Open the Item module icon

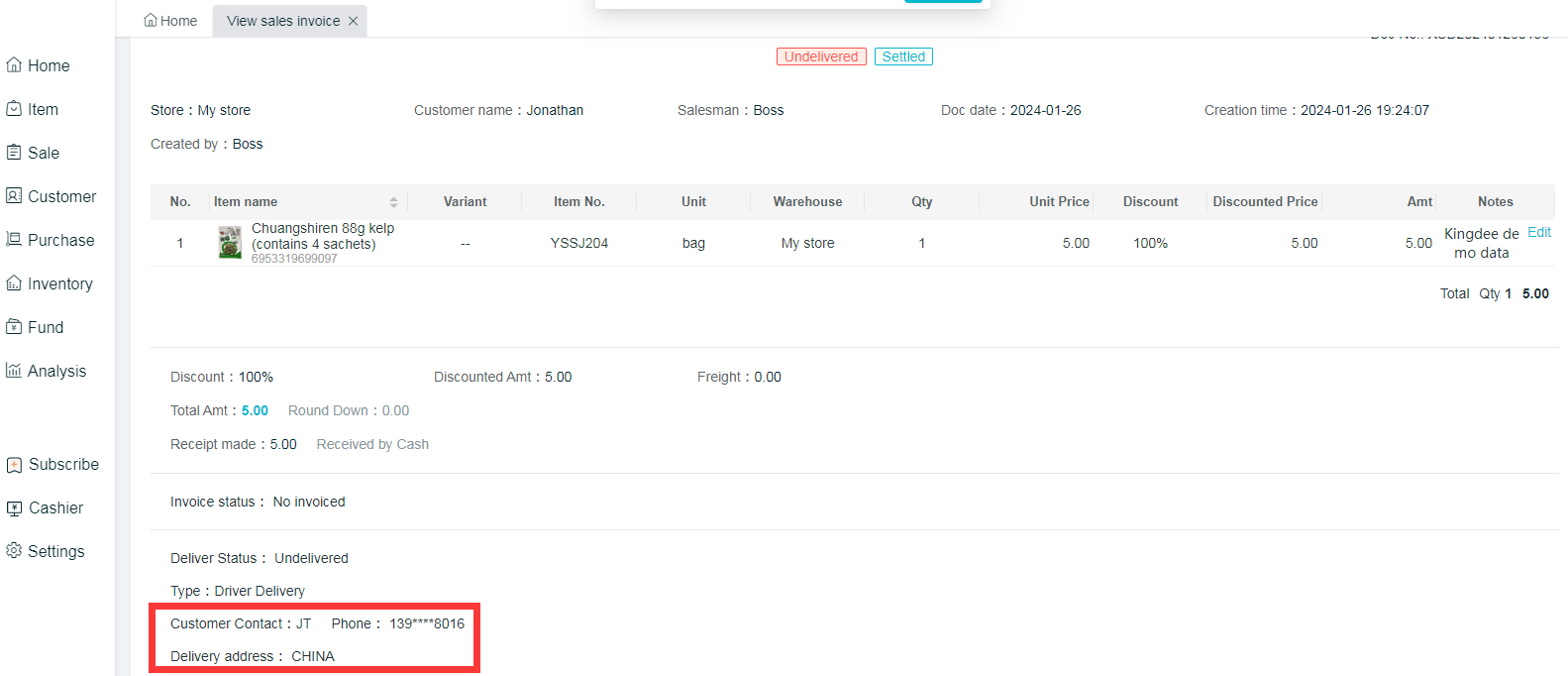coord(14,109)
